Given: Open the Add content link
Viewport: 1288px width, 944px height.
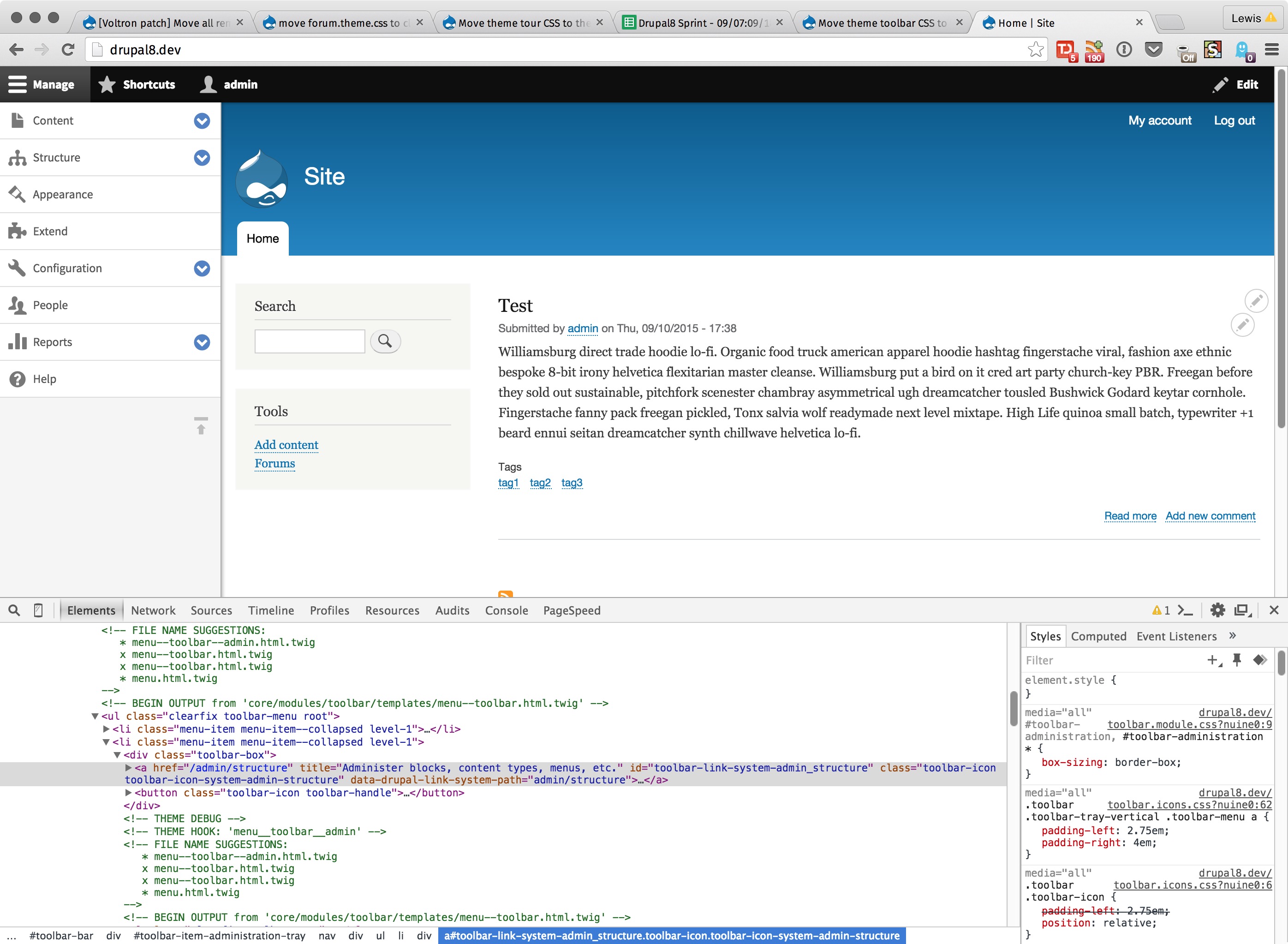Looking at the screenshot, I should click(286, 445).
